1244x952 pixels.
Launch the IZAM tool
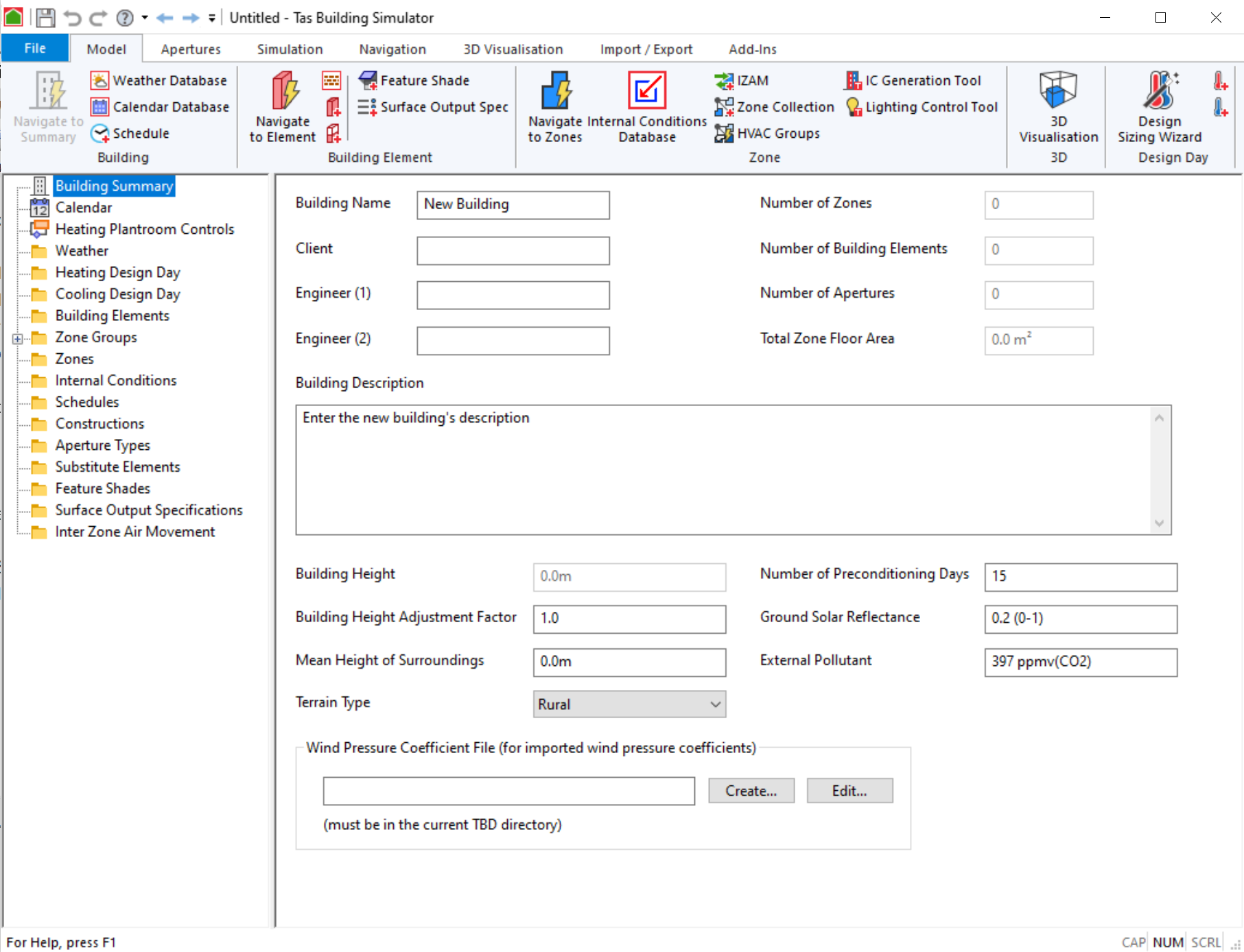742,80
